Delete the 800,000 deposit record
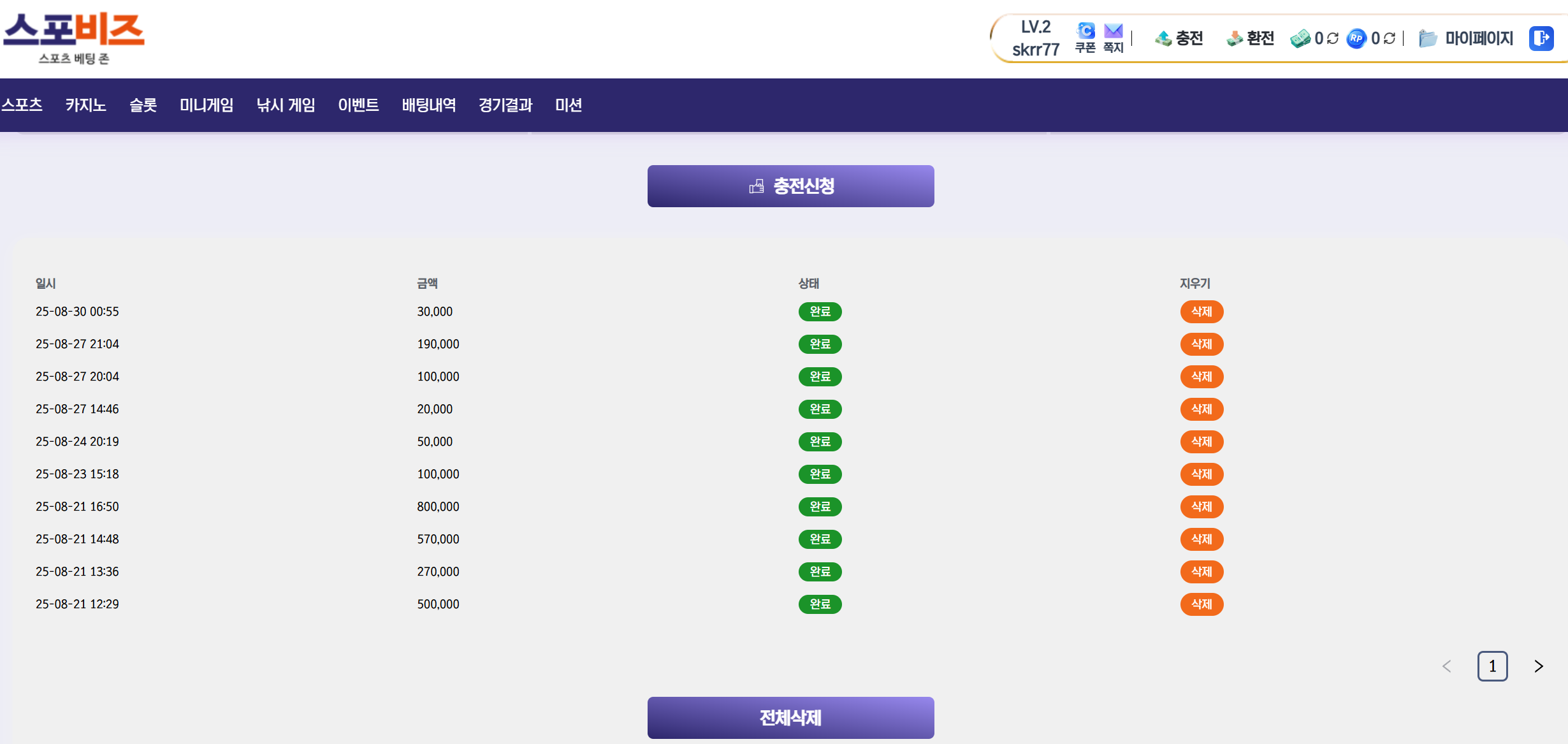Screen dimensions: 1568x744 [1201, 507]
